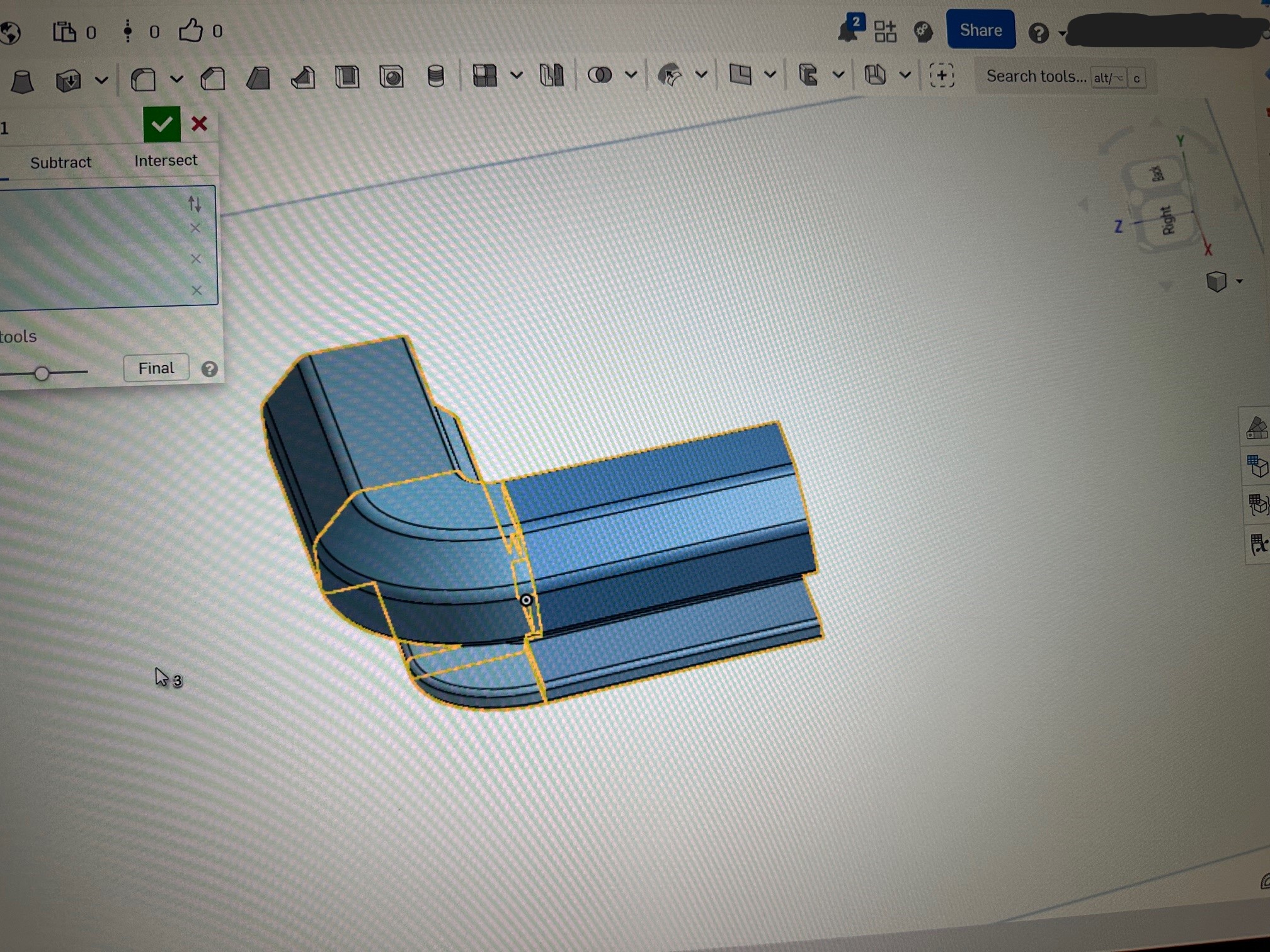Cancel the feature with red X

point(199,123)
